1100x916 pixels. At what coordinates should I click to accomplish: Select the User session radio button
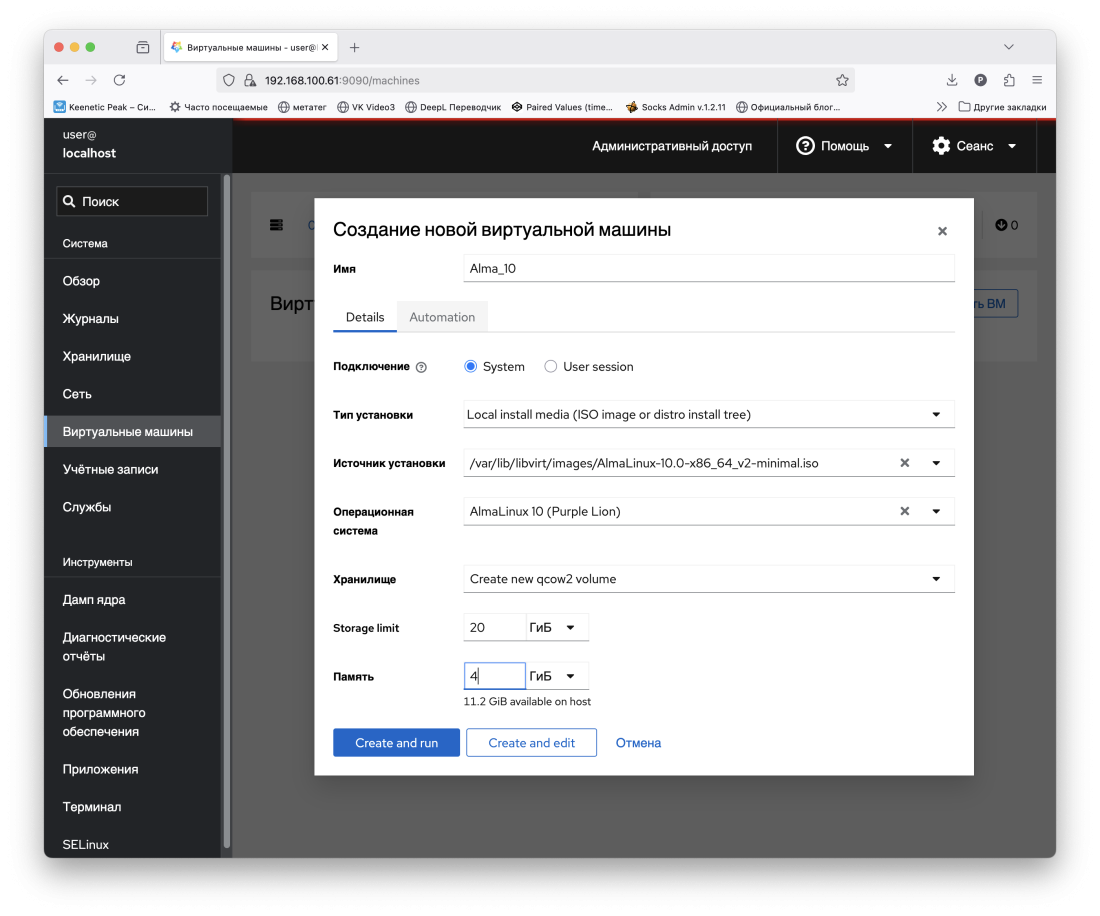tap(551, 367)
